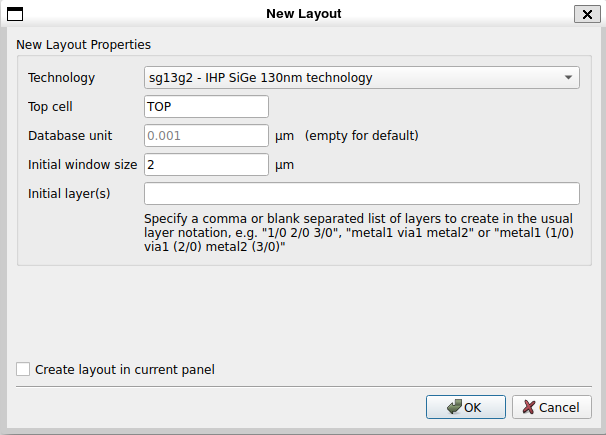Click the green checkmark icon on OK
Image resolution: width=606 pixels, height=435 pixels.
point(454,407)
